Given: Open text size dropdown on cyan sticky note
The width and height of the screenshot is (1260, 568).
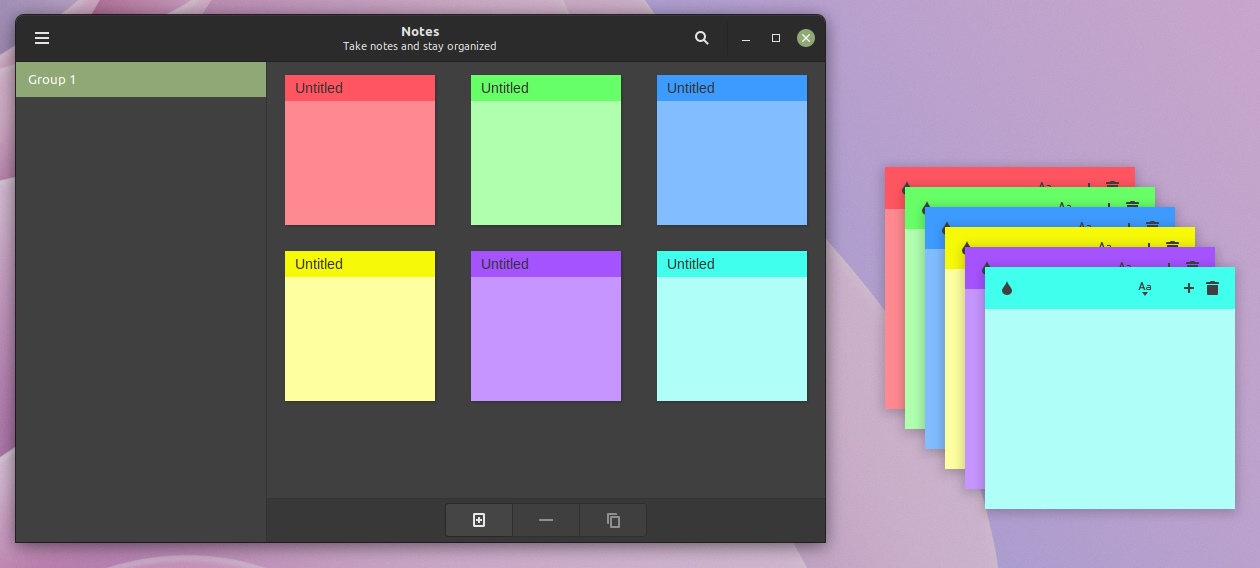Looking at the screenshot, I should (1145, 288).
